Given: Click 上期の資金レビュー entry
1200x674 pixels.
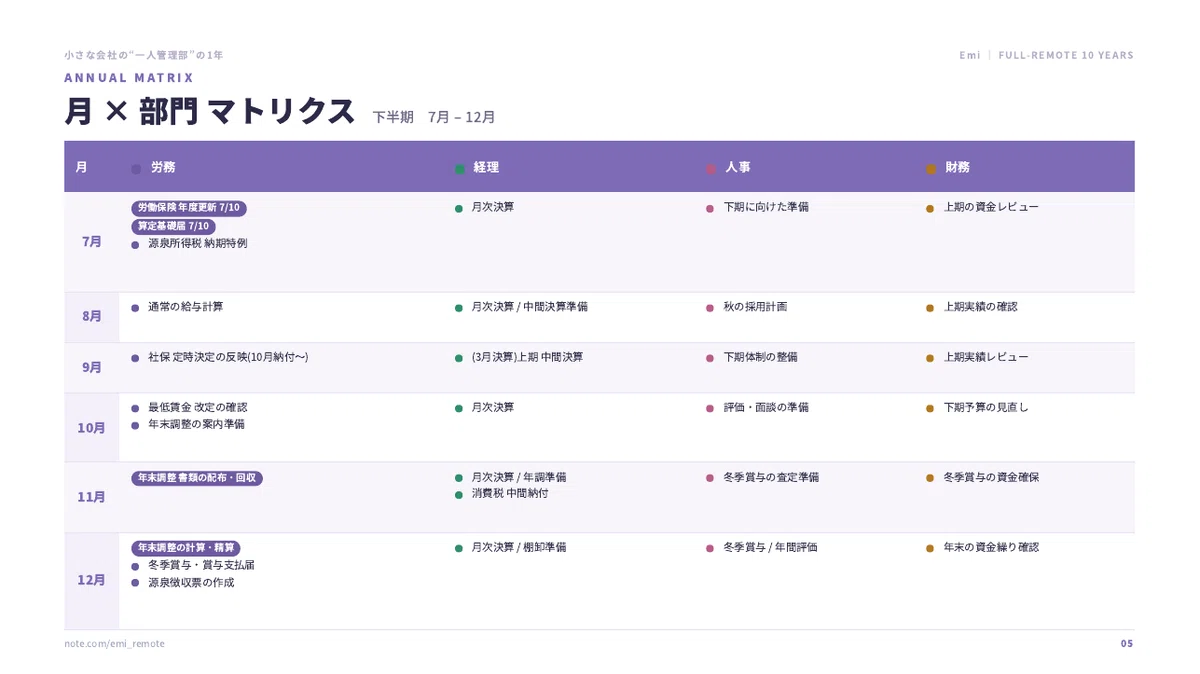Looking at the screenshot, I should coord(991,207).
